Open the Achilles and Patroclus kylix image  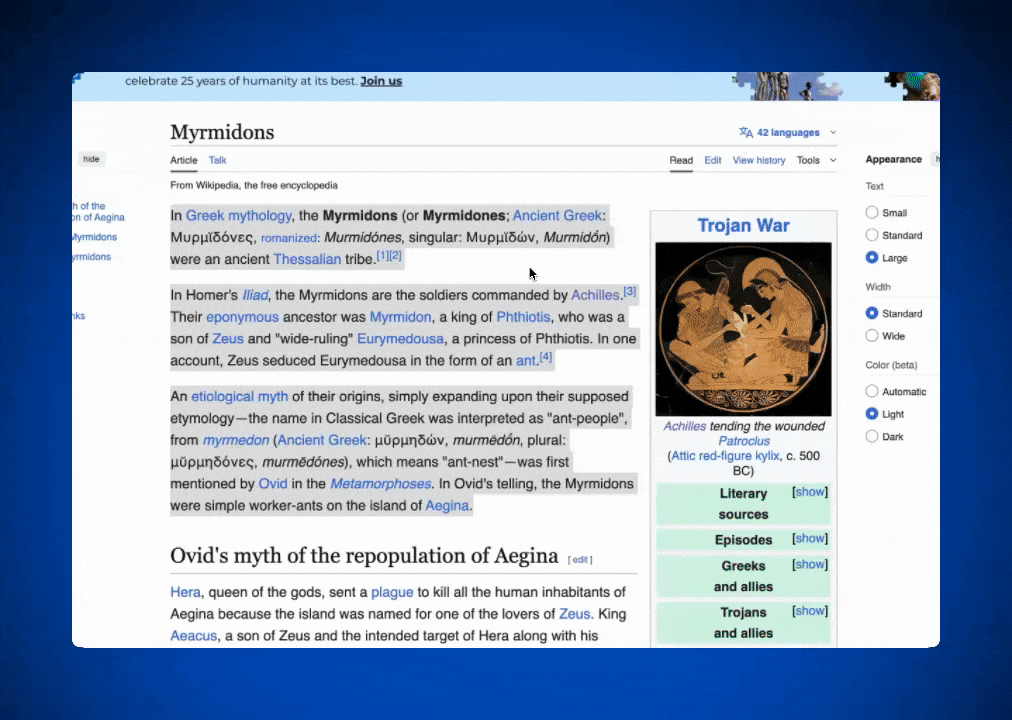744,329
